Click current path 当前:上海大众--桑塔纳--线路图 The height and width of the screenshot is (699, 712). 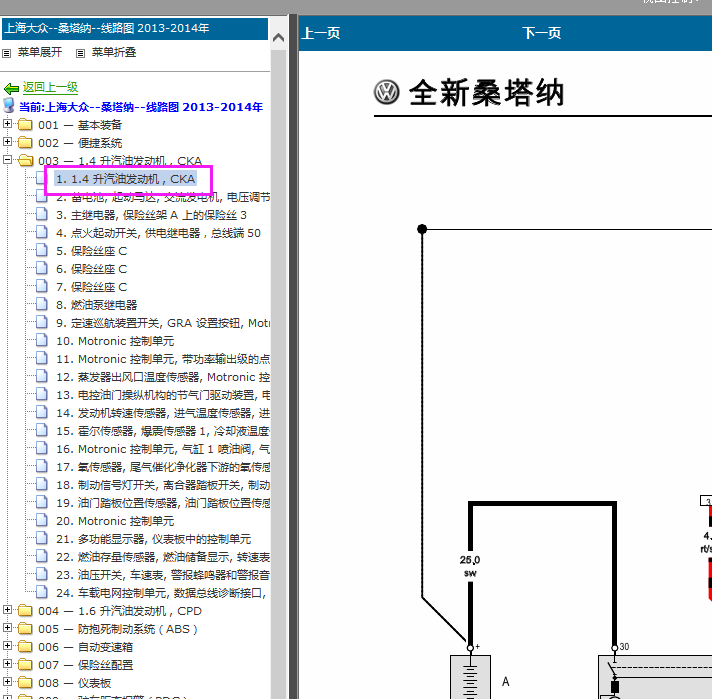pyautogui.click(x=141, y=107)
